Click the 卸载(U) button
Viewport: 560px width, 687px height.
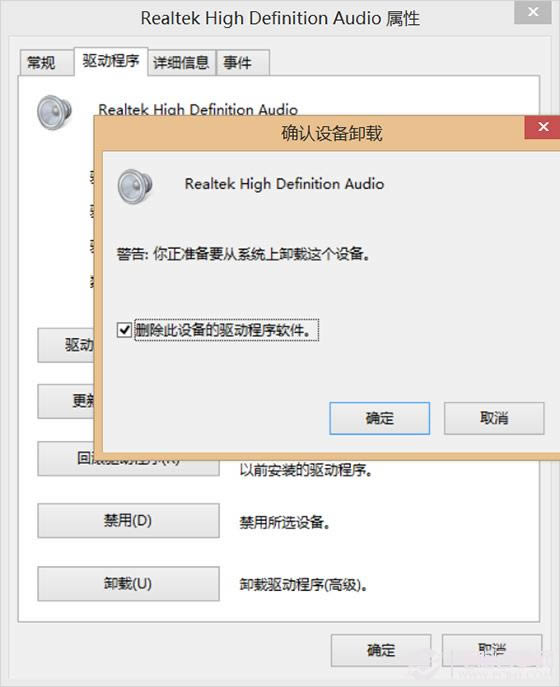point(128,584)
